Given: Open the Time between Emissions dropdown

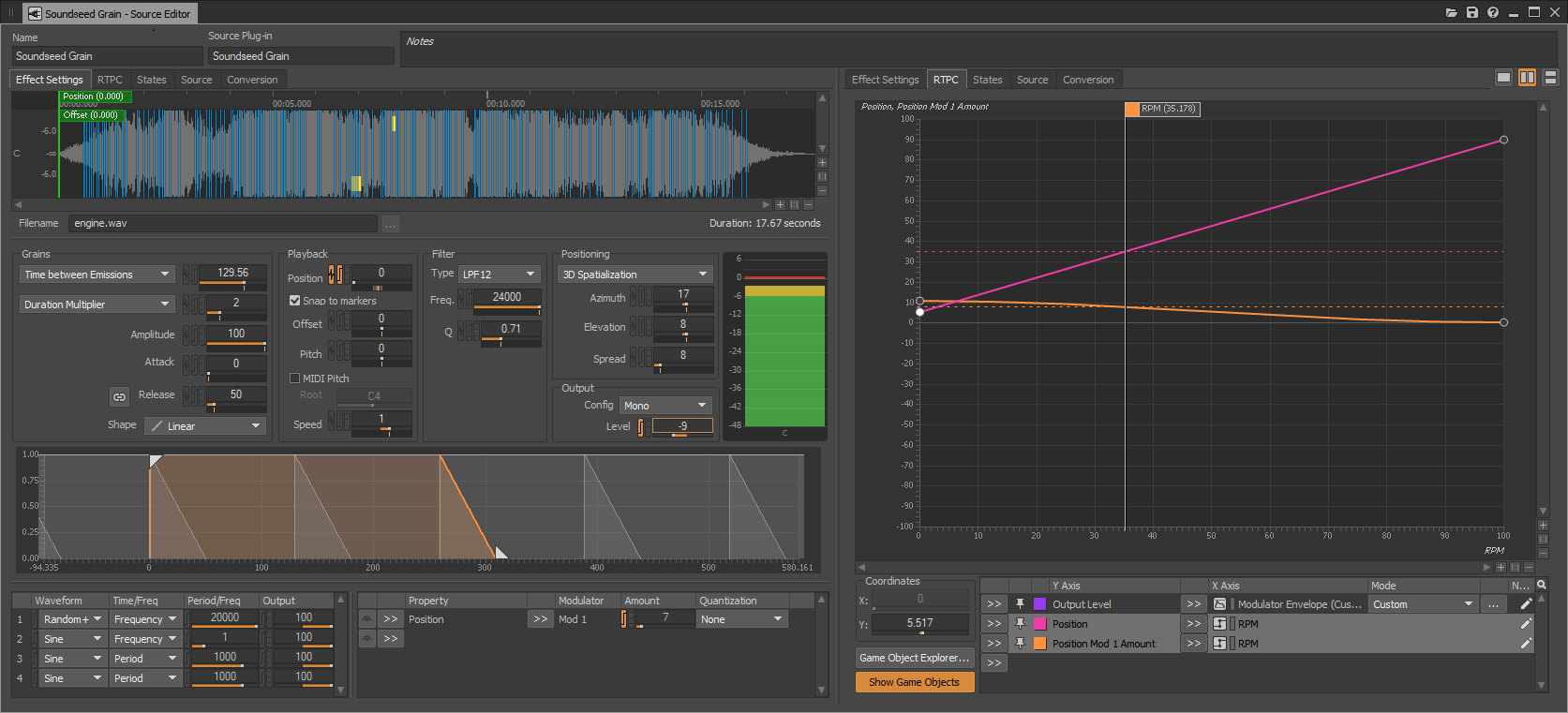Looking at the screenshot, I should [x=97, y=275].
